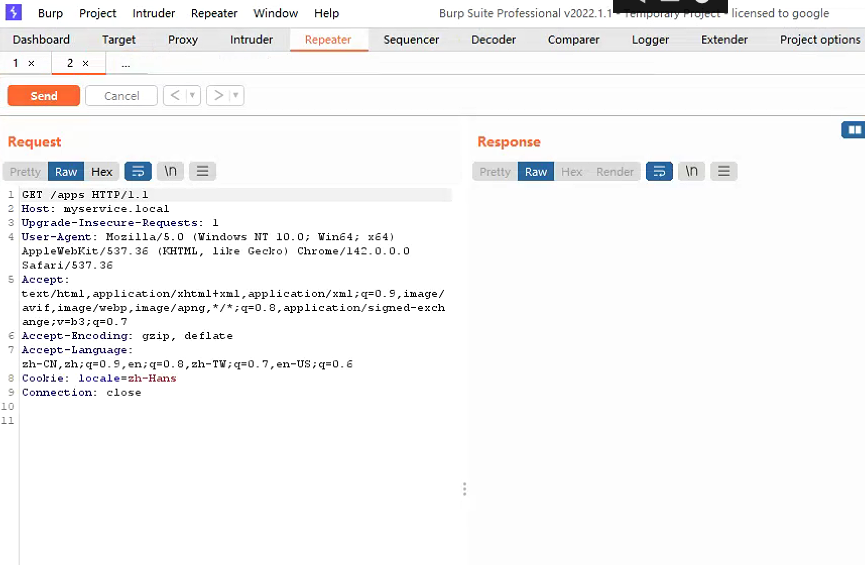Open Request panel options hamburger menu

pos(202,172)
